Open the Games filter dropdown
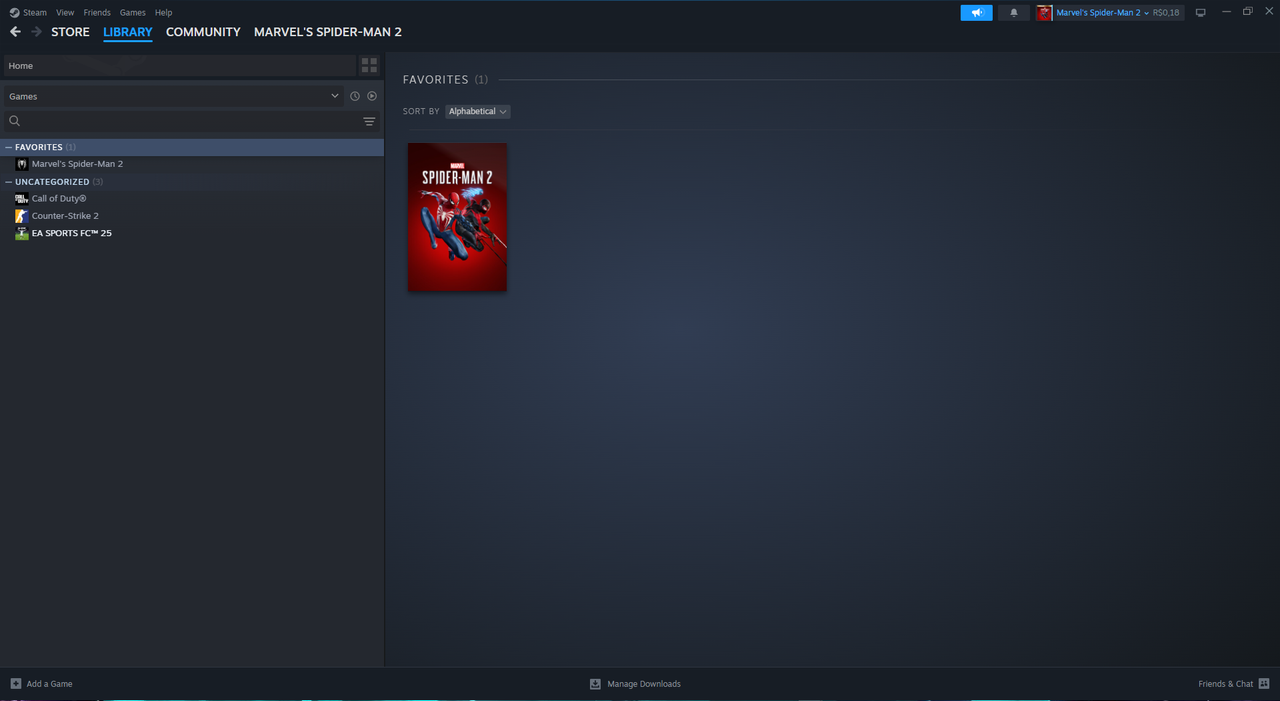 coord(173,96)
